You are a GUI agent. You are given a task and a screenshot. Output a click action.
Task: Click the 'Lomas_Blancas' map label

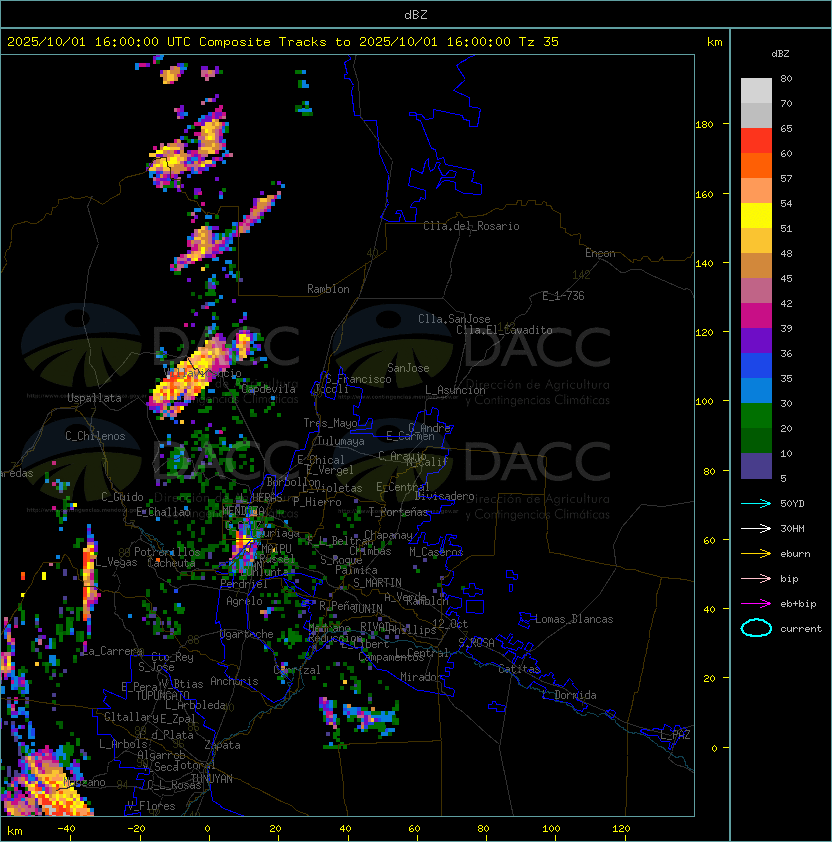(x=574, y=619)
